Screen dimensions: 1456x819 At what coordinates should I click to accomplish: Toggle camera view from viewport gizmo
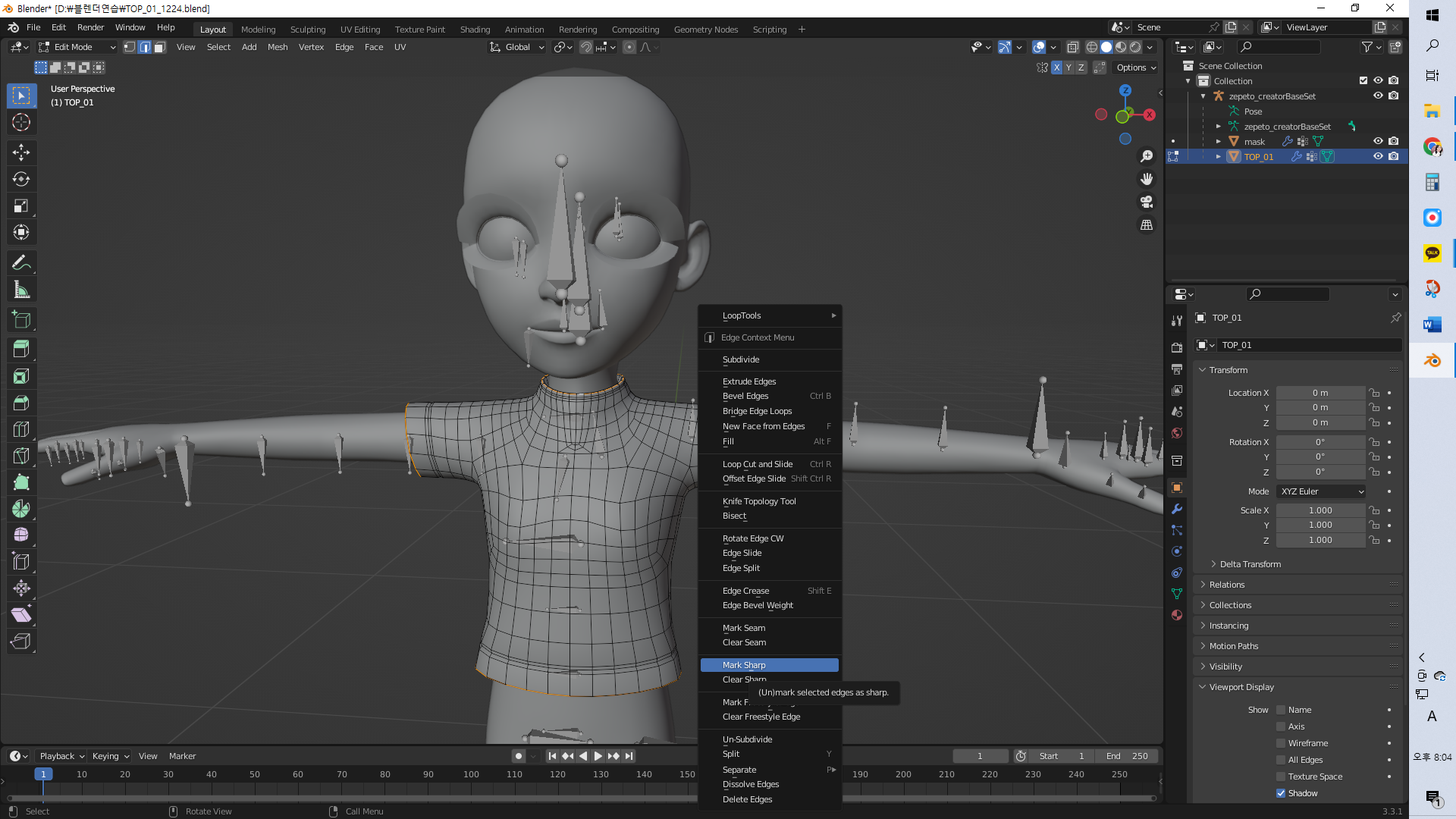click(x=1147, y=202)
